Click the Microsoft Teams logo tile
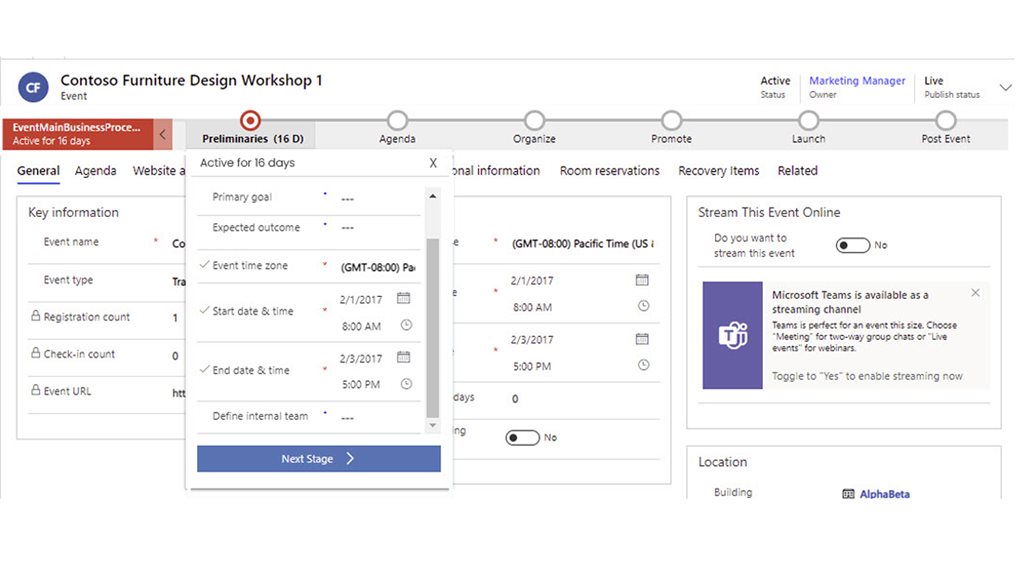The image size is (1024, 576). click(732, 335)
